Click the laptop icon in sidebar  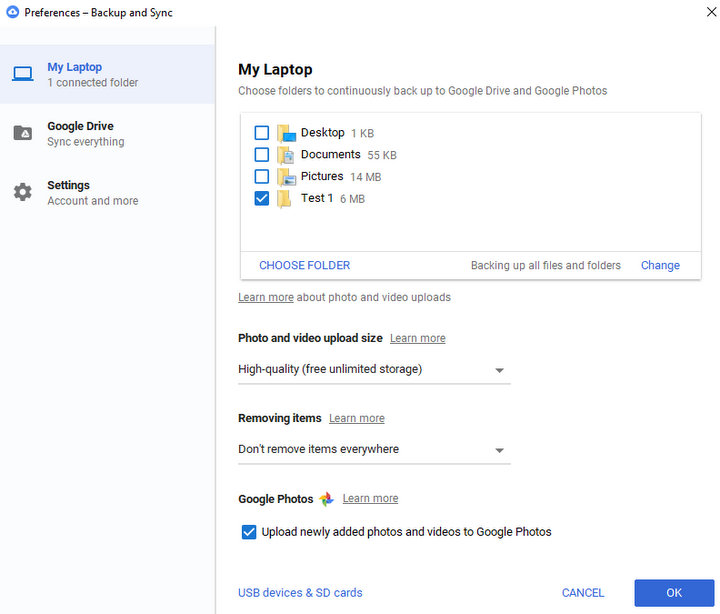point(22,74)
